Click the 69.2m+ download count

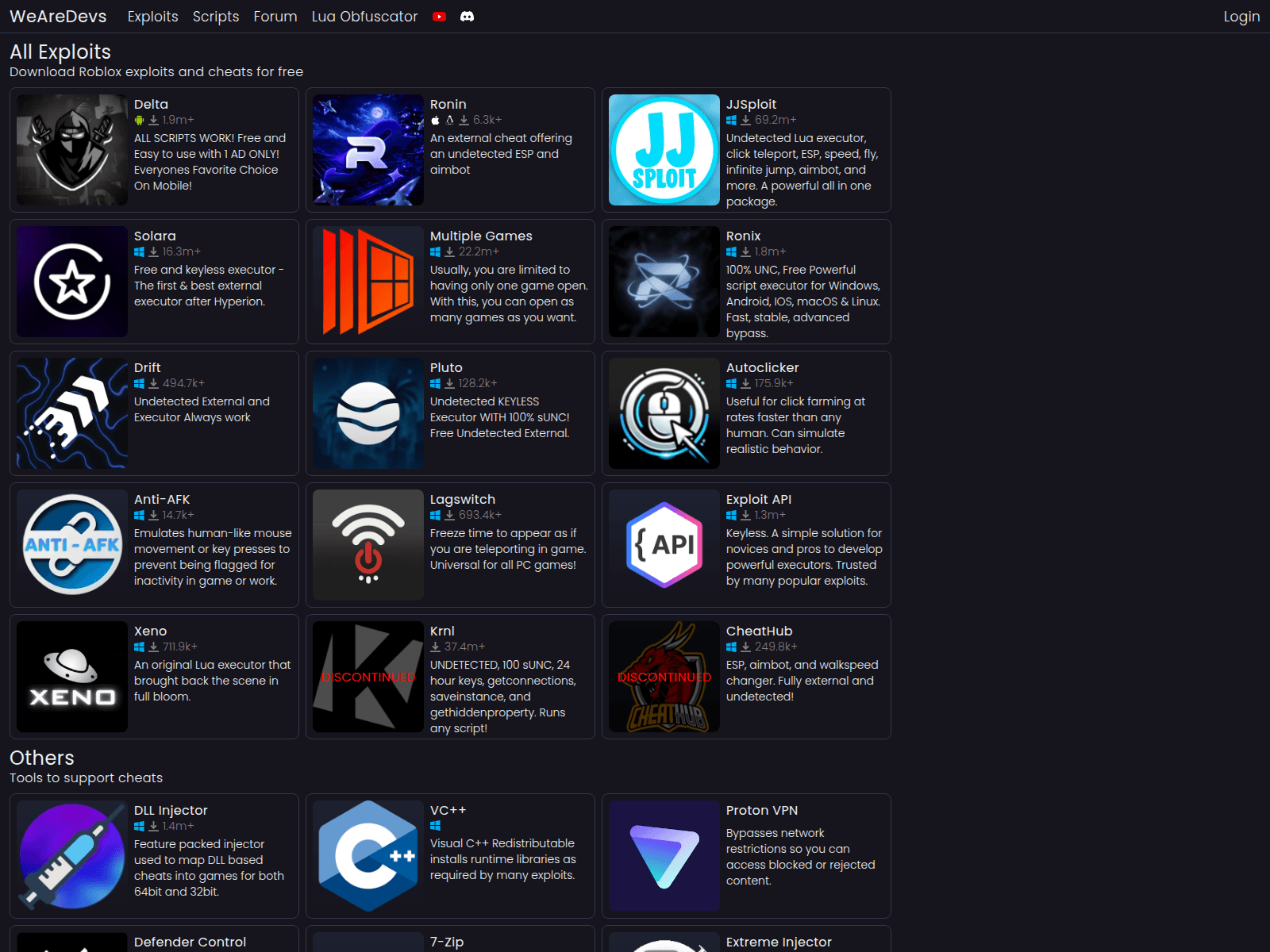point(775,120)
